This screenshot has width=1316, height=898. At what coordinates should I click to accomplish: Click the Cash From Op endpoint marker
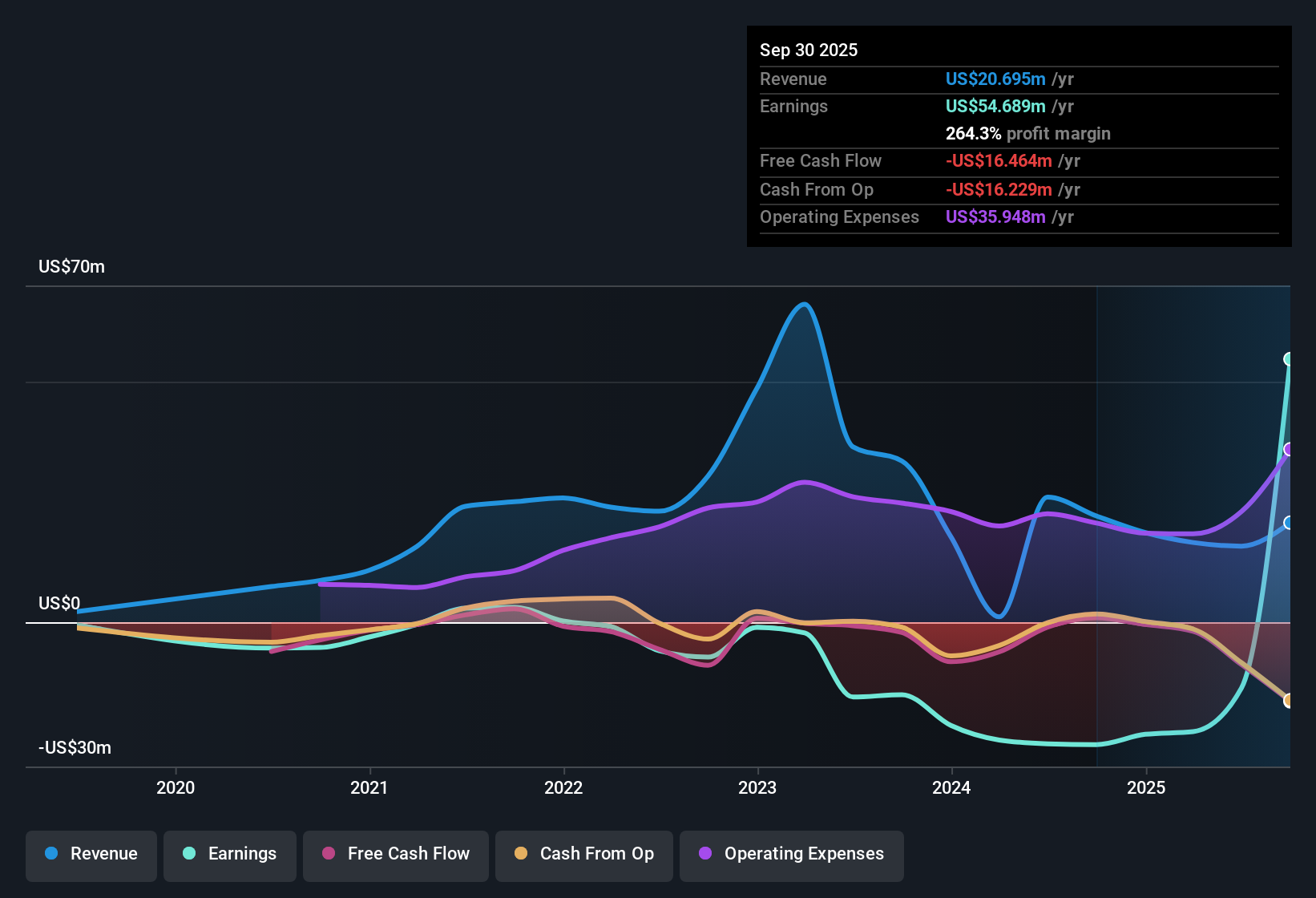1289,701
